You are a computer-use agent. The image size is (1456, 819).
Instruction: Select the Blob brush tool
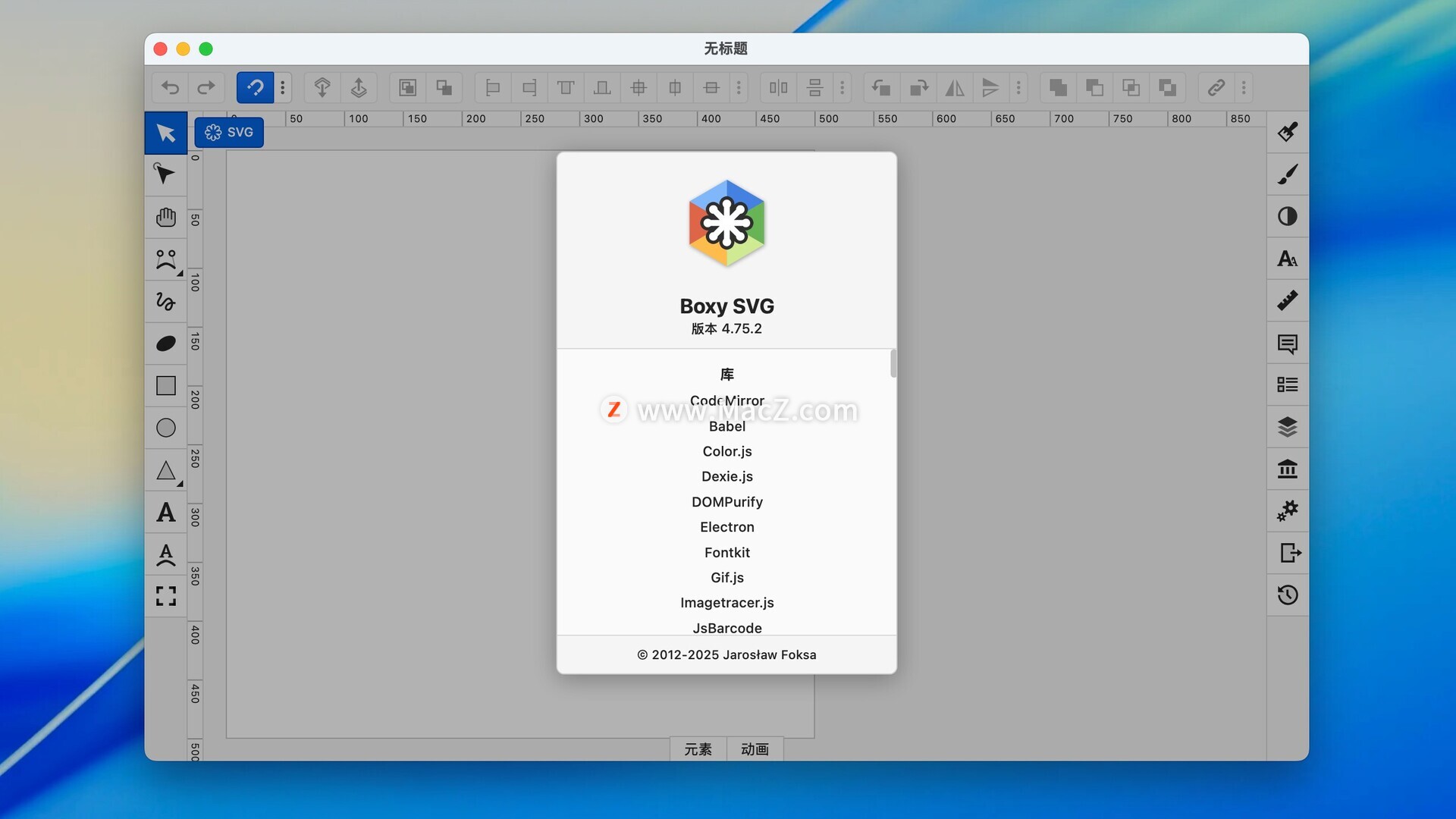tap(166, 344)
